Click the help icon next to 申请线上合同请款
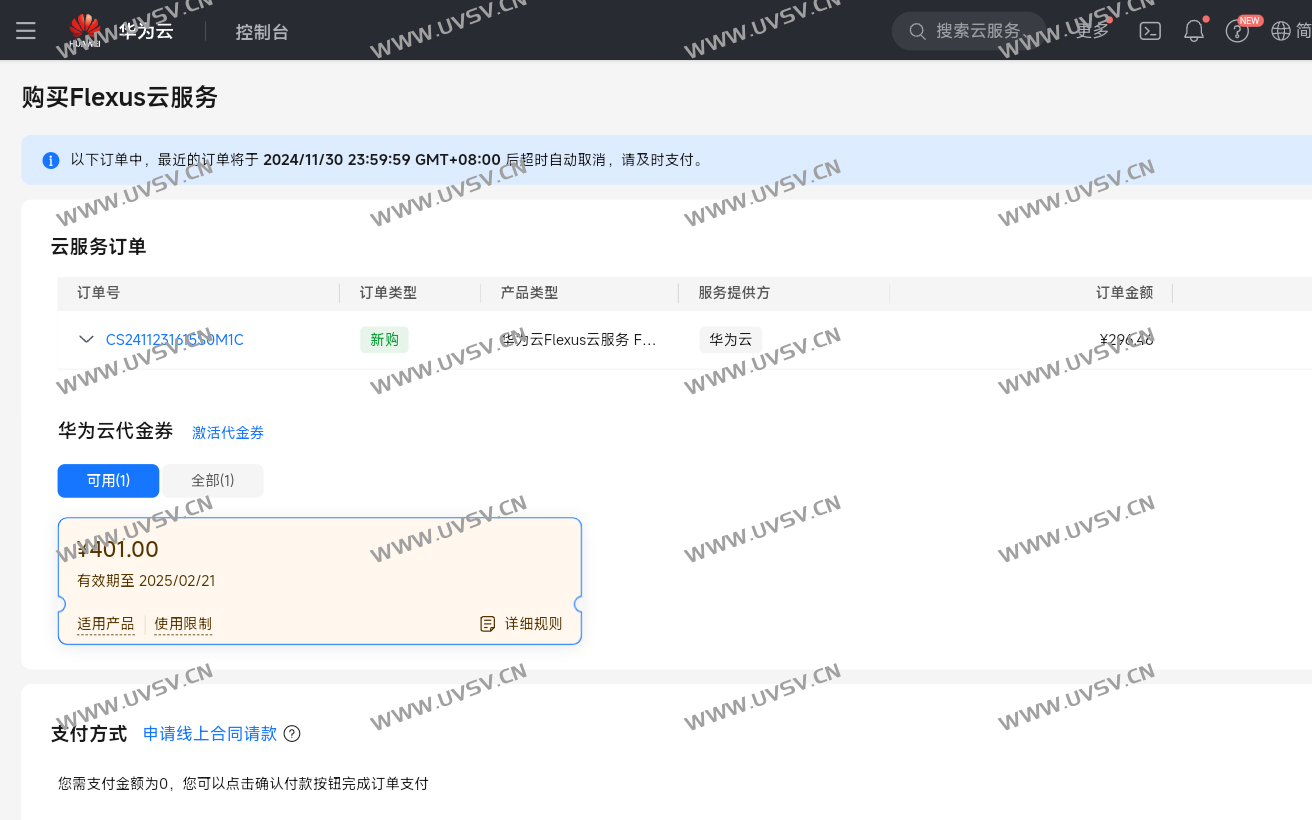This screenshot has height=820, width=1312. coord(292,734)
